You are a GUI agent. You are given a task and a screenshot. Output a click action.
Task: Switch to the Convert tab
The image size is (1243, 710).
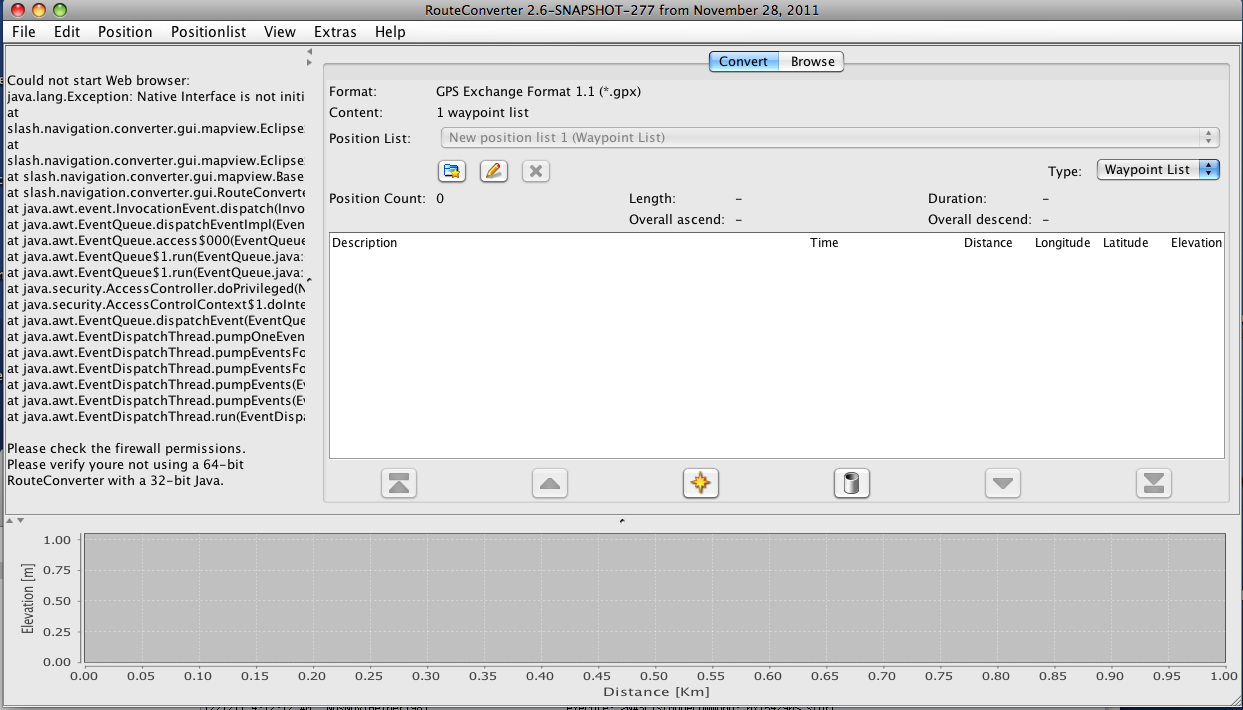744,61
